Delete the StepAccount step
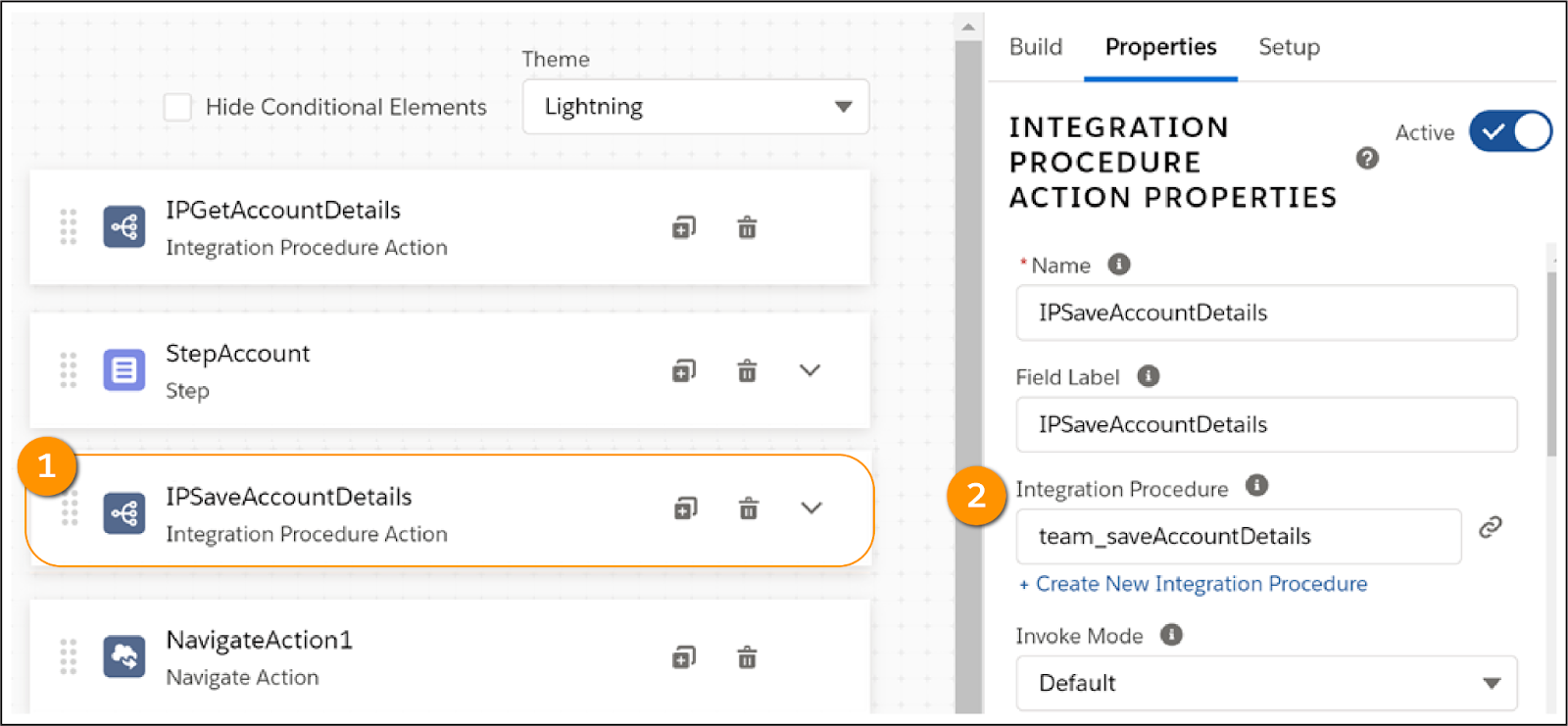The image size is (1568, 726). 747,371
